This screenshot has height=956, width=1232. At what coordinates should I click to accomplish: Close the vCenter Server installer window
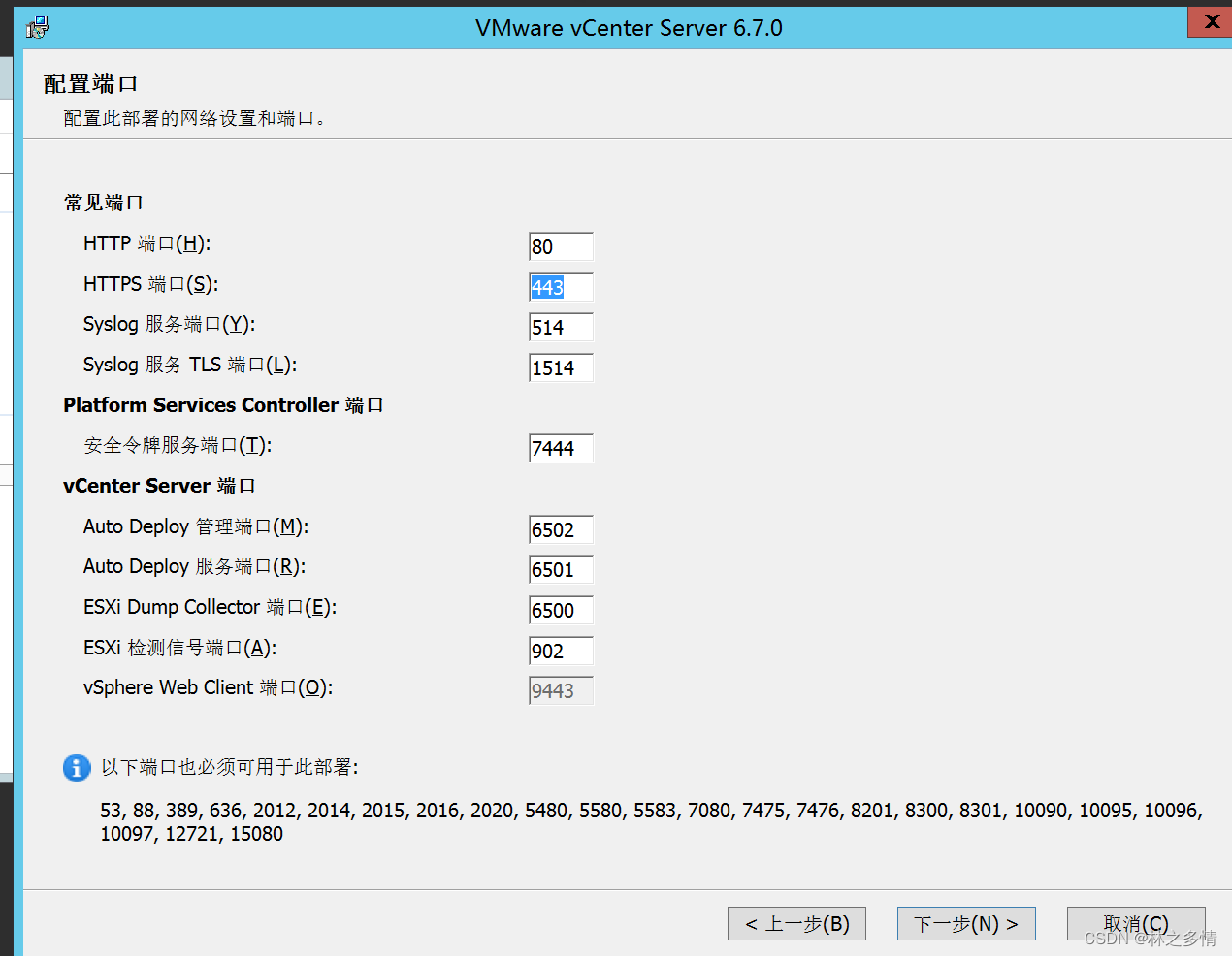pos(1211,21)
